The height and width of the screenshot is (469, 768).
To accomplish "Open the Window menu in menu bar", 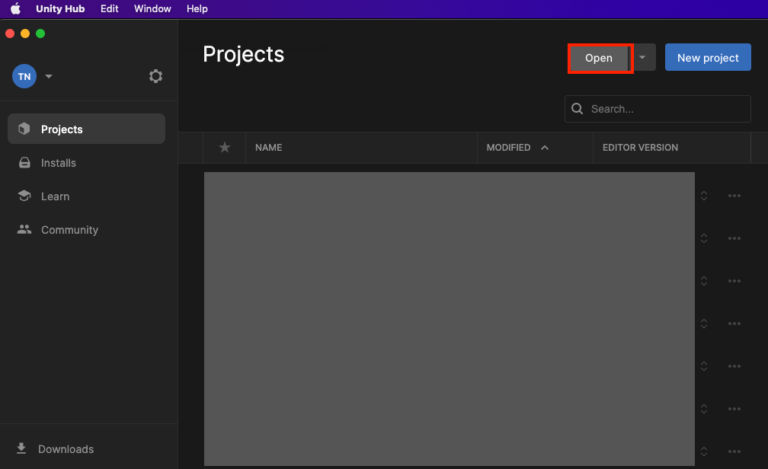I will (152, 9).
